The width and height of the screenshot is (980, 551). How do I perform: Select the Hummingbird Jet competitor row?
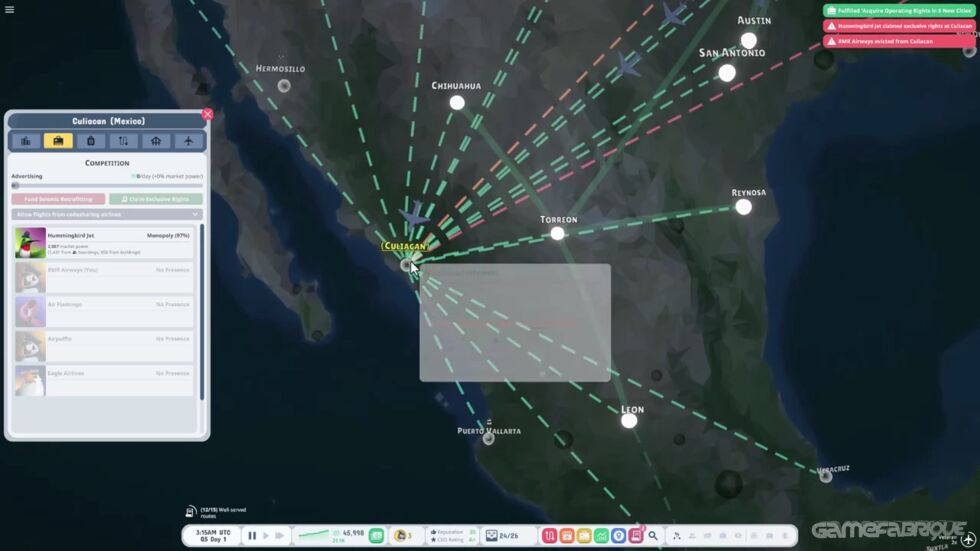point(104,243)
